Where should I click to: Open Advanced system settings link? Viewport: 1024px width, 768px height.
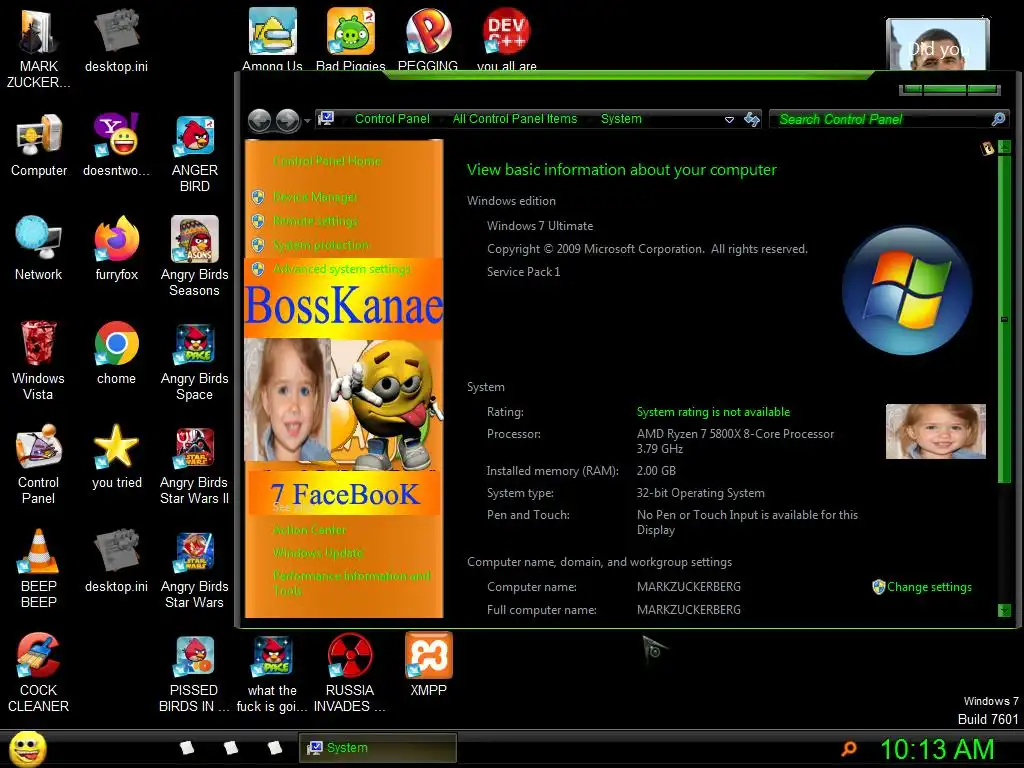tap(342, 269)
